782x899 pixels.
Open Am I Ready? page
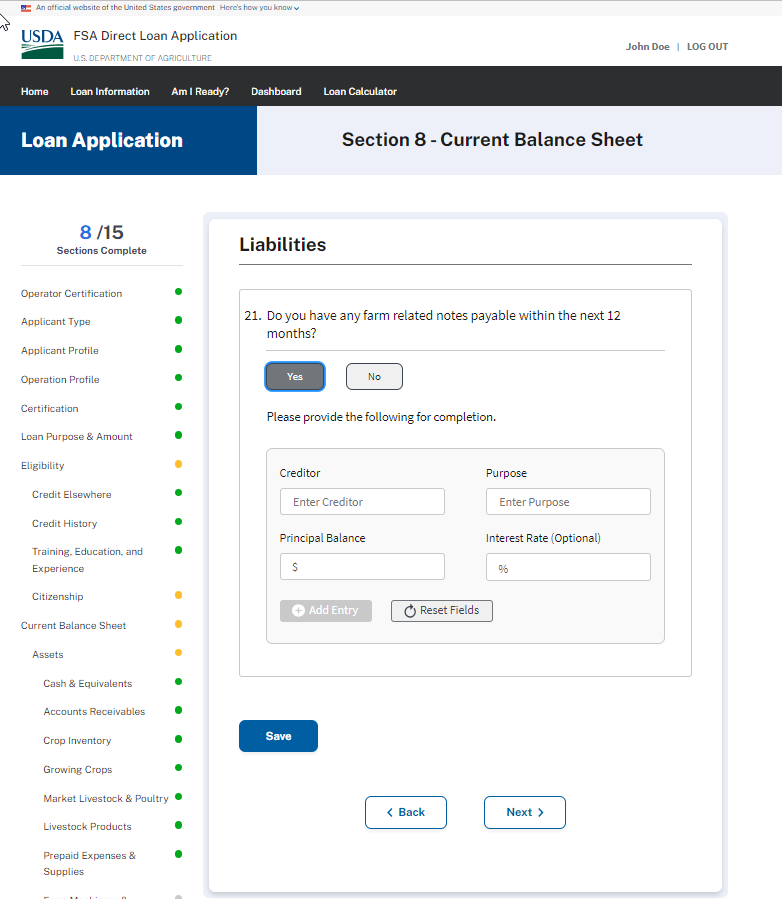coord(200,91)
